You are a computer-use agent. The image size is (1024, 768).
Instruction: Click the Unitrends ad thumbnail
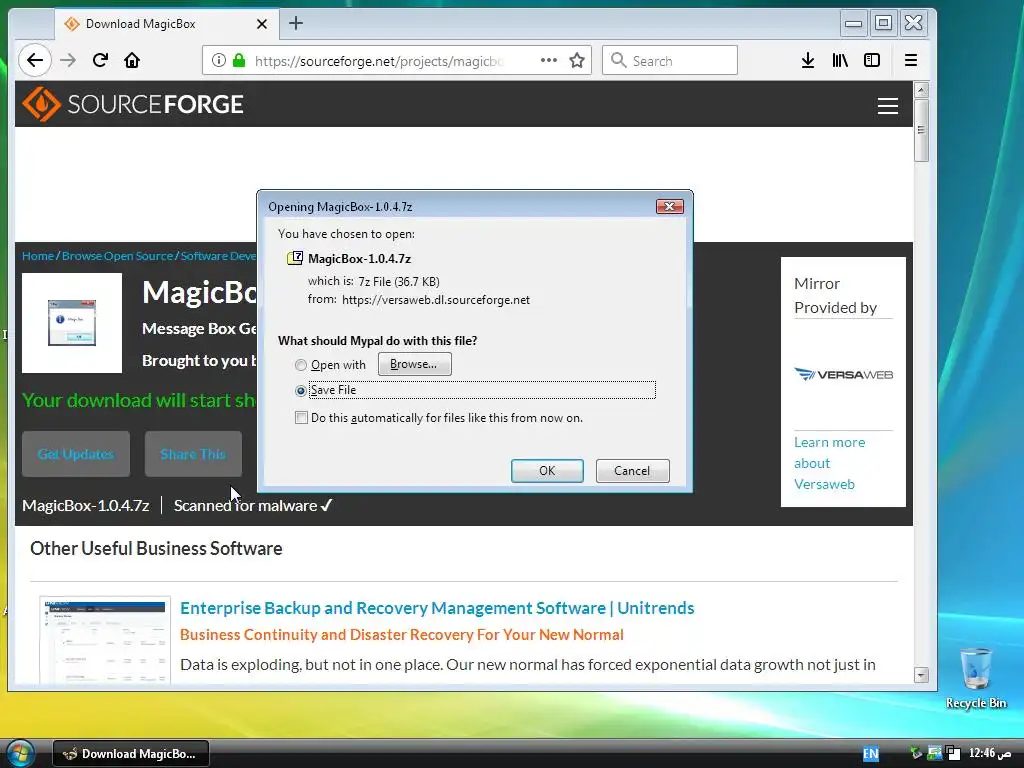point(105,641)
